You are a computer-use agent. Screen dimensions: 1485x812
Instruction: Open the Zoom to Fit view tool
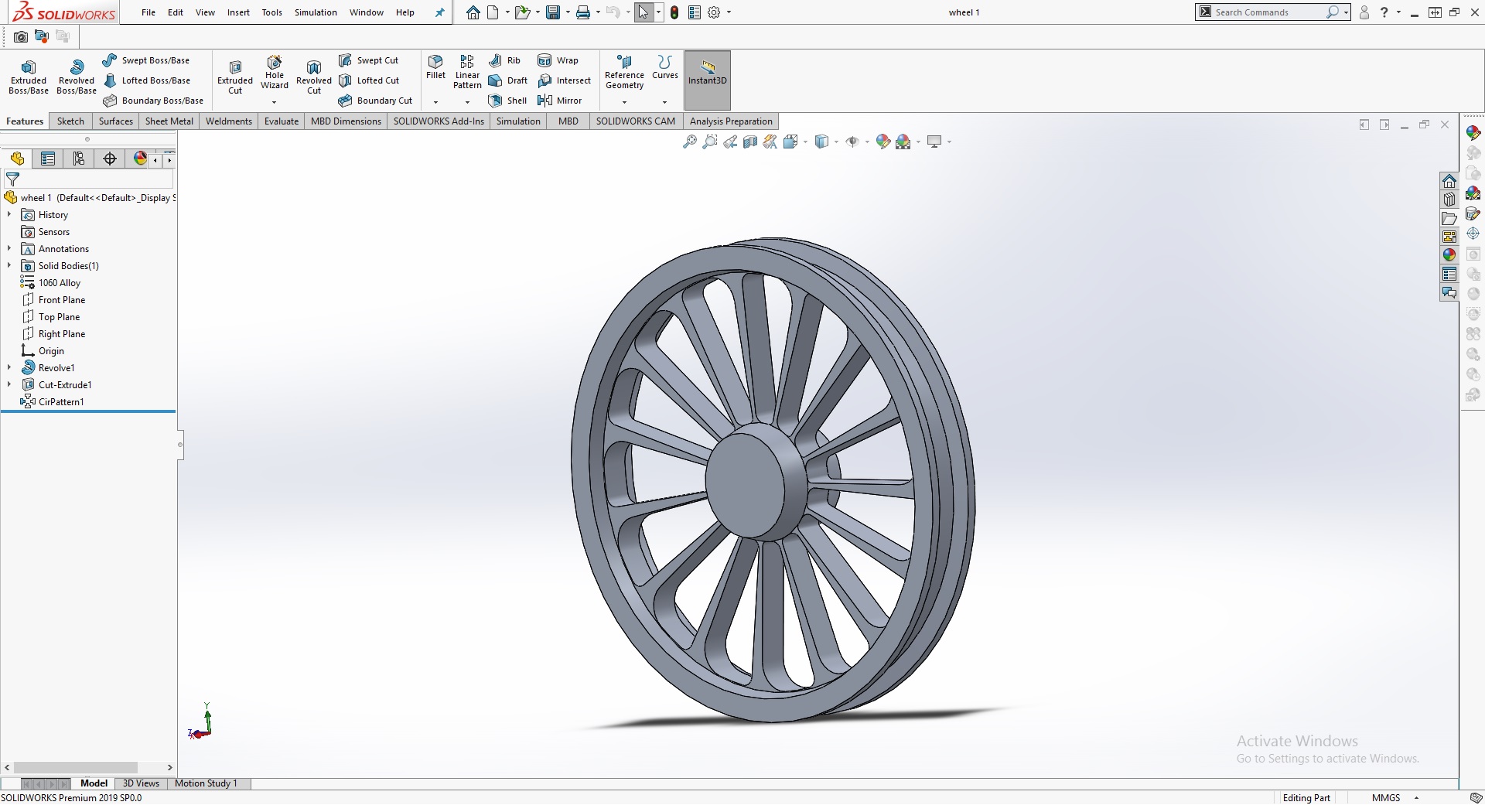point(689,142)
